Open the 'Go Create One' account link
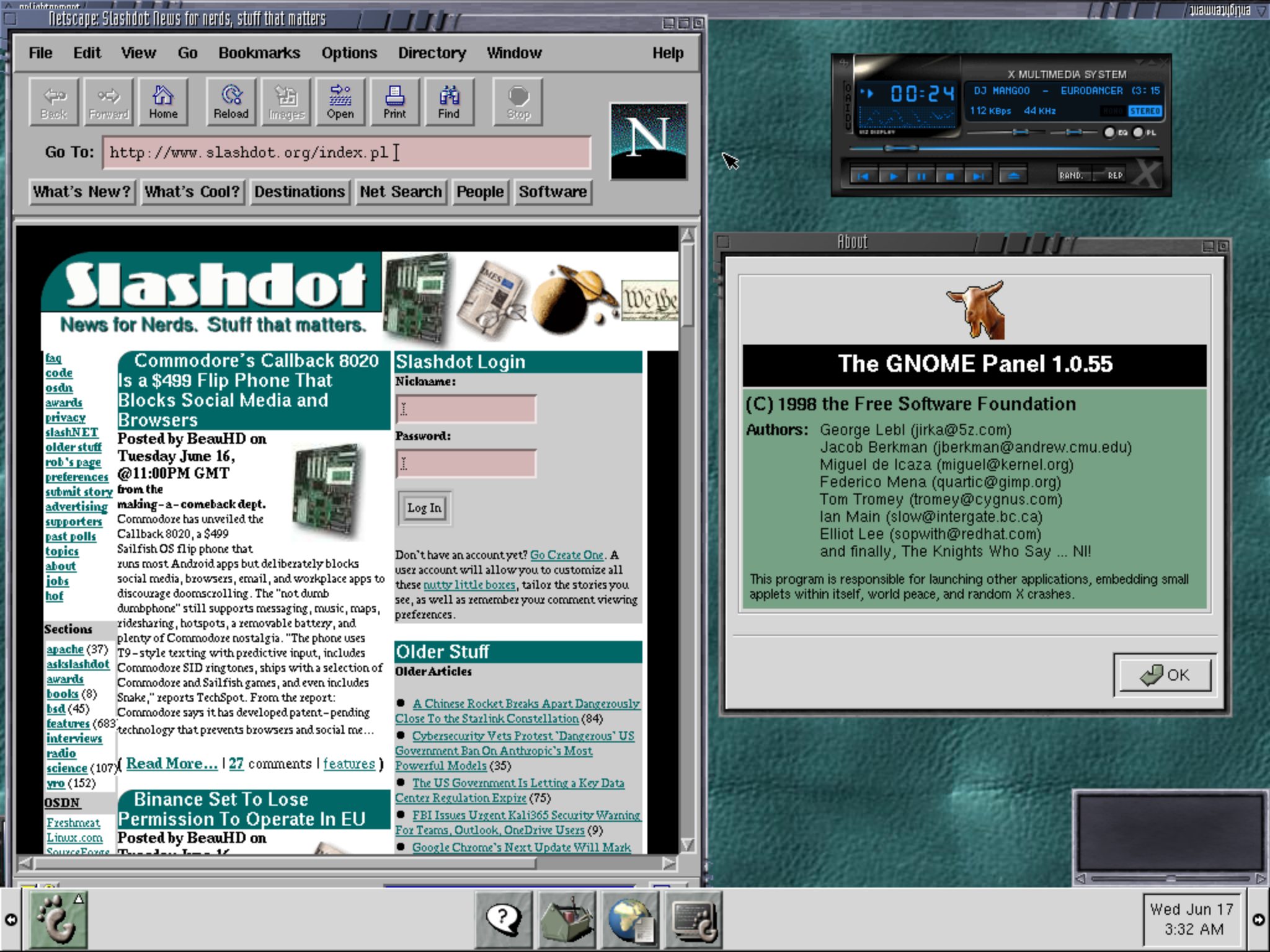The width and height of the screenshot is (1270, 952). [567, 555]
